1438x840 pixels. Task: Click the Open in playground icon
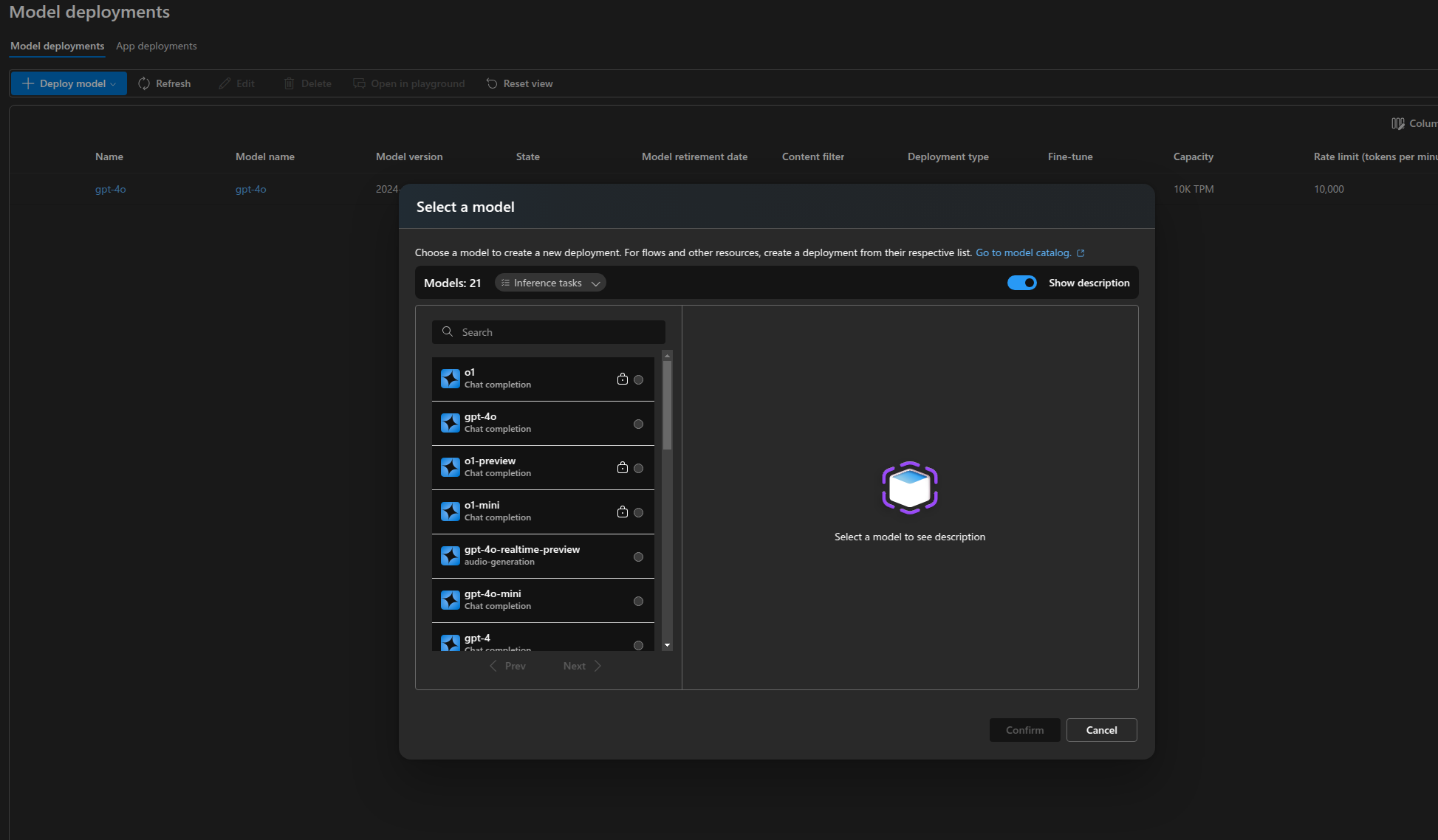pos(359,83)
